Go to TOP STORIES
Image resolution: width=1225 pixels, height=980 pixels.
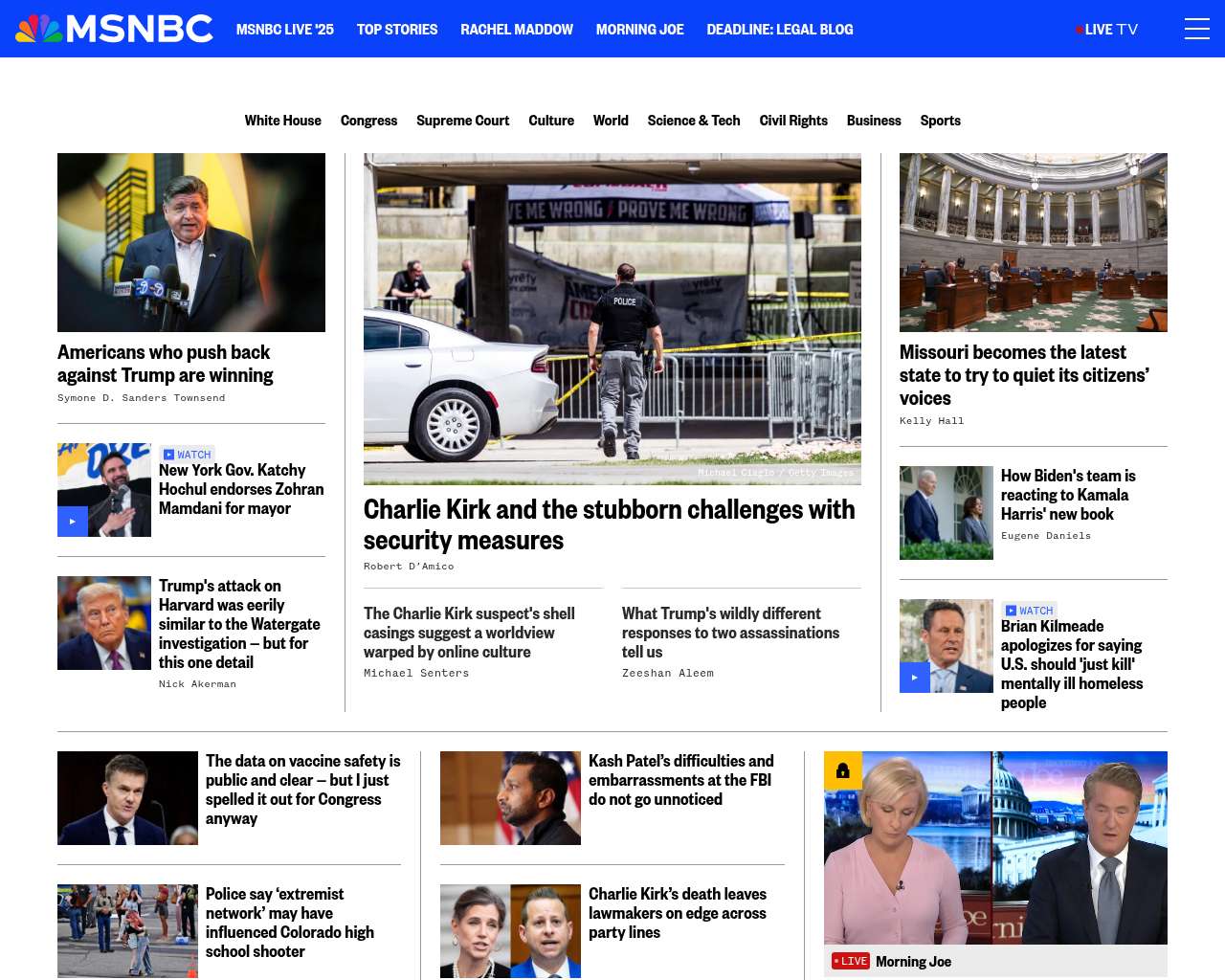tap(397, 30)
